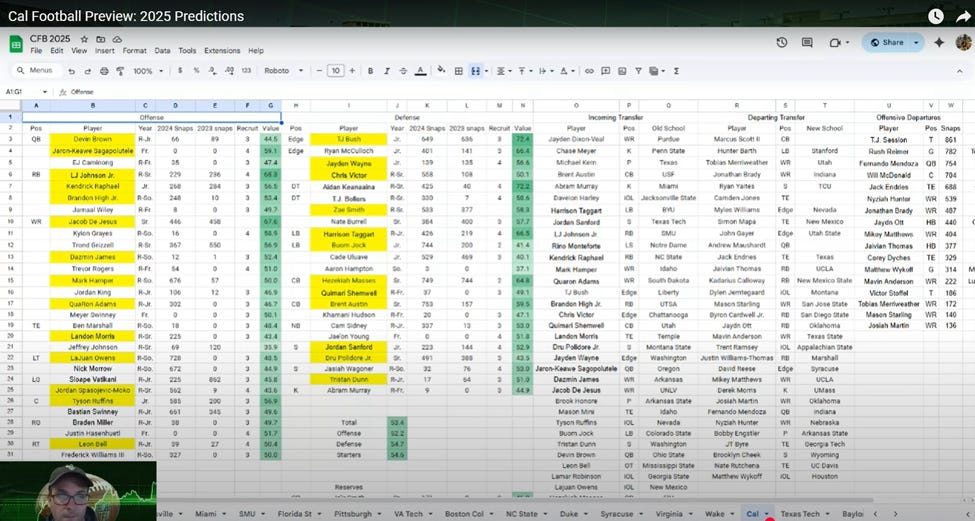Viewport: 975px width, 521px height.
Task: Click the Share button
Action: (887, 42)
